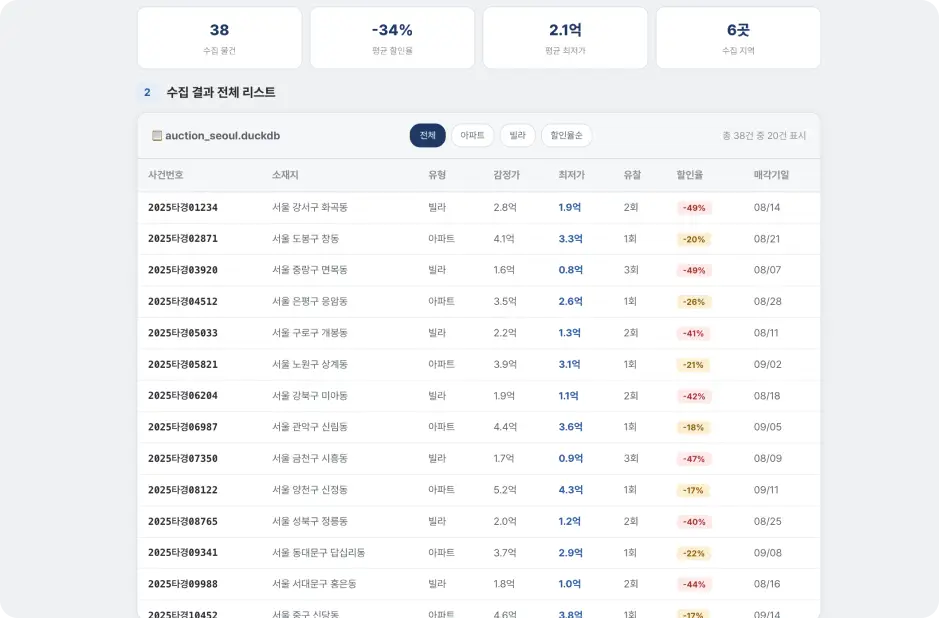Click case number 2025타경05033

183,333
